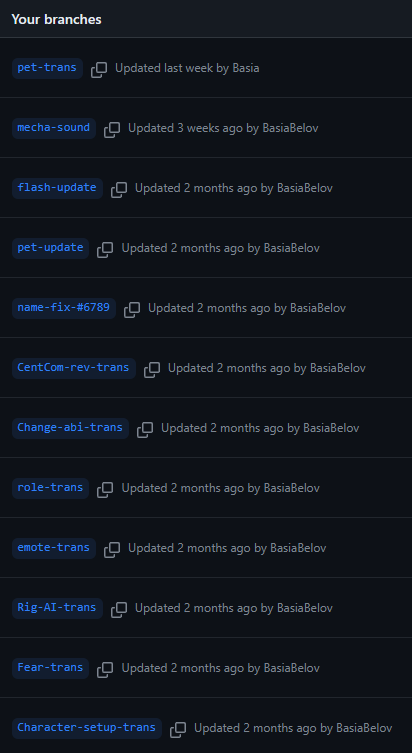Screen dimensions: 412x753
Task: Copy the Fear-trans branch name
Action: pos(105,669)
